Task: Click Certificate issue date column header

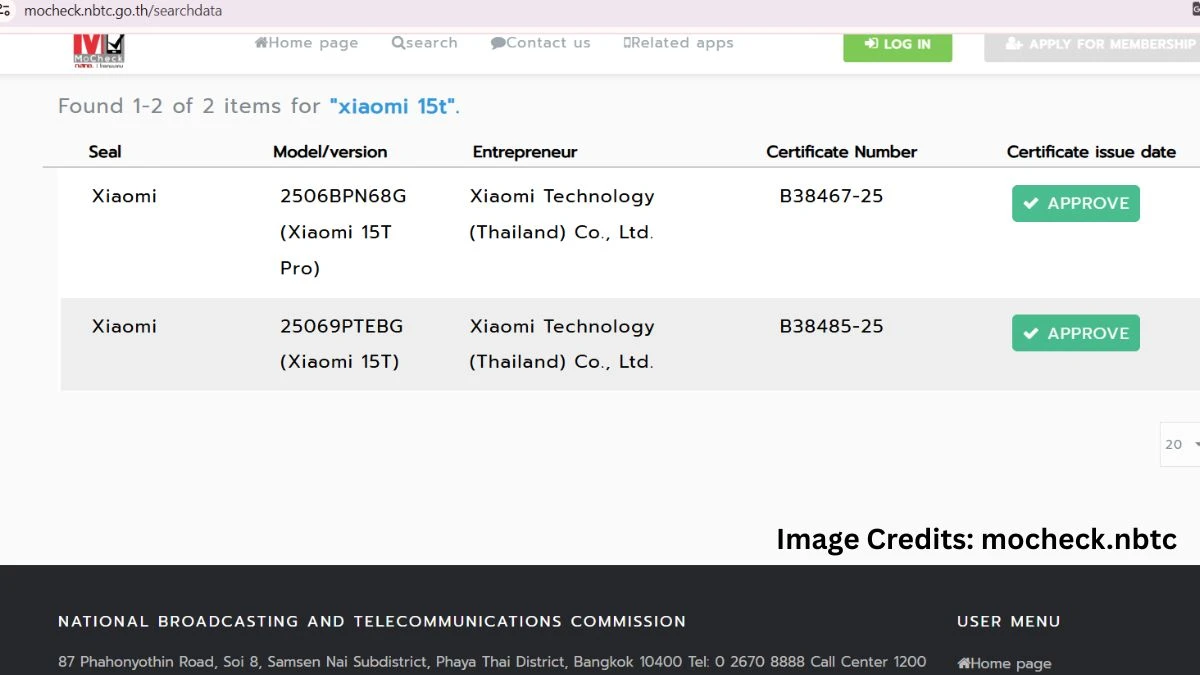Action: 1091,152
